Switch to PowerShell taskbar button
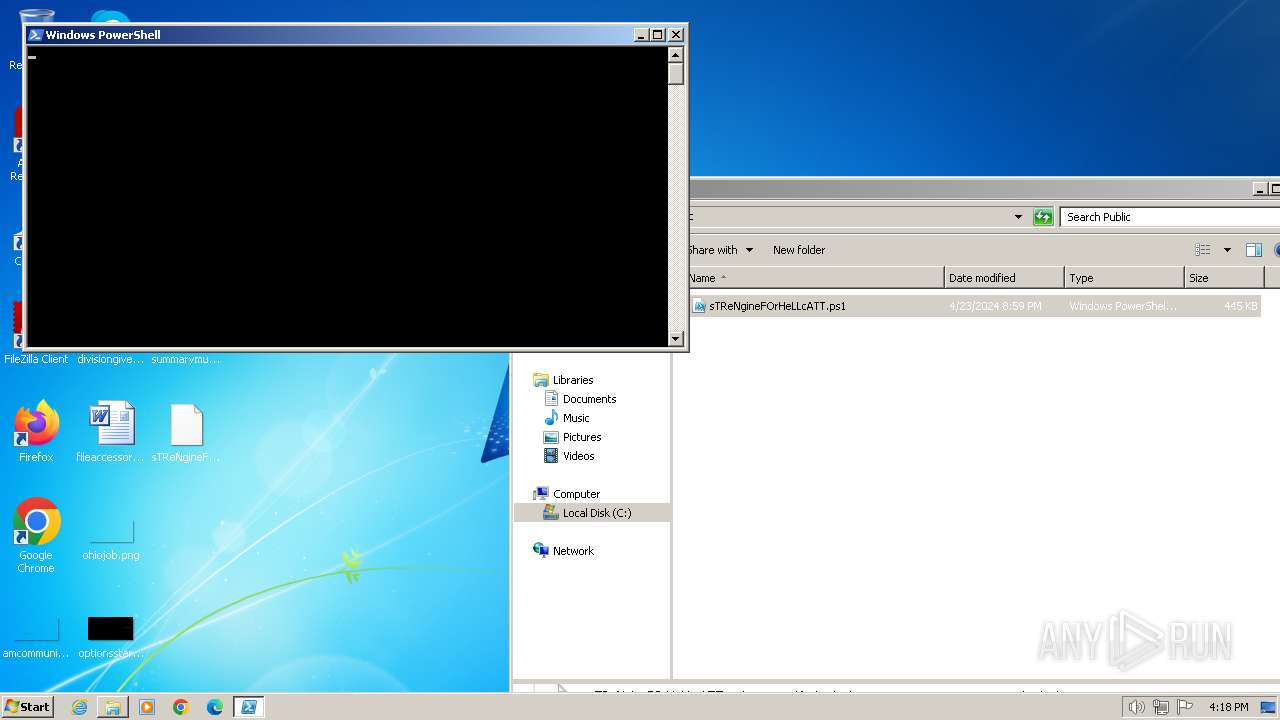The height and width of the screenshot is (720, 1280). (x=248, y=707)
